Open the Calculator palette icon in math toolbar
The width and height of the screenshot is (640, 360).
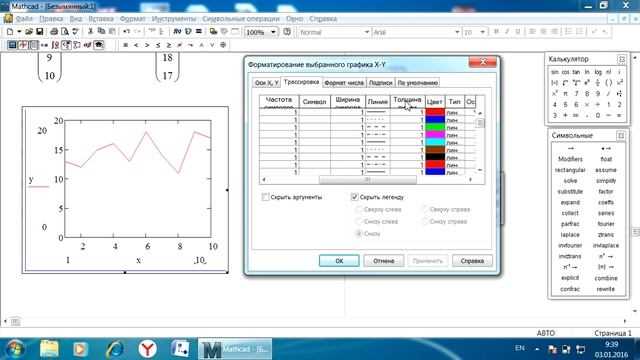pyautogui.click(x=12, y=45)
